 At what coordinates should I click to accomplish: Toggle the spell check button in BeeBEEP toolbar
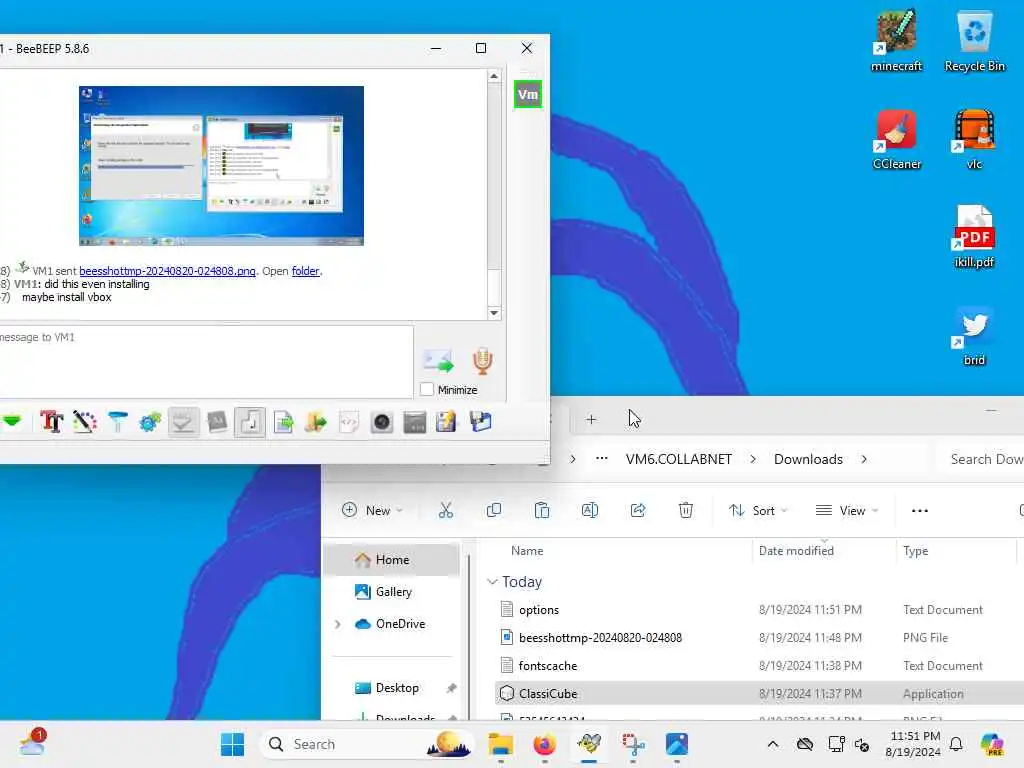[184, 422]
